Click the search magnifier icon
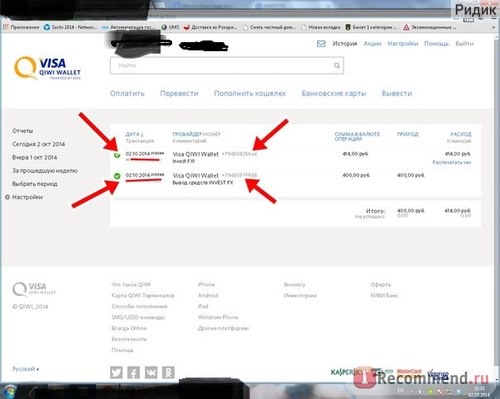The image size is (500, 399). (x=337, y=65)
